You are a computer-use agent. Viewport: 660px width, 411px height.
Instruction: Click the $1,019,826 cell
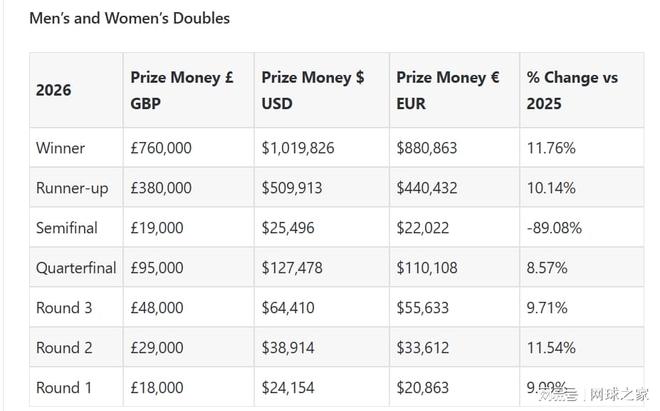click(298, 148)
